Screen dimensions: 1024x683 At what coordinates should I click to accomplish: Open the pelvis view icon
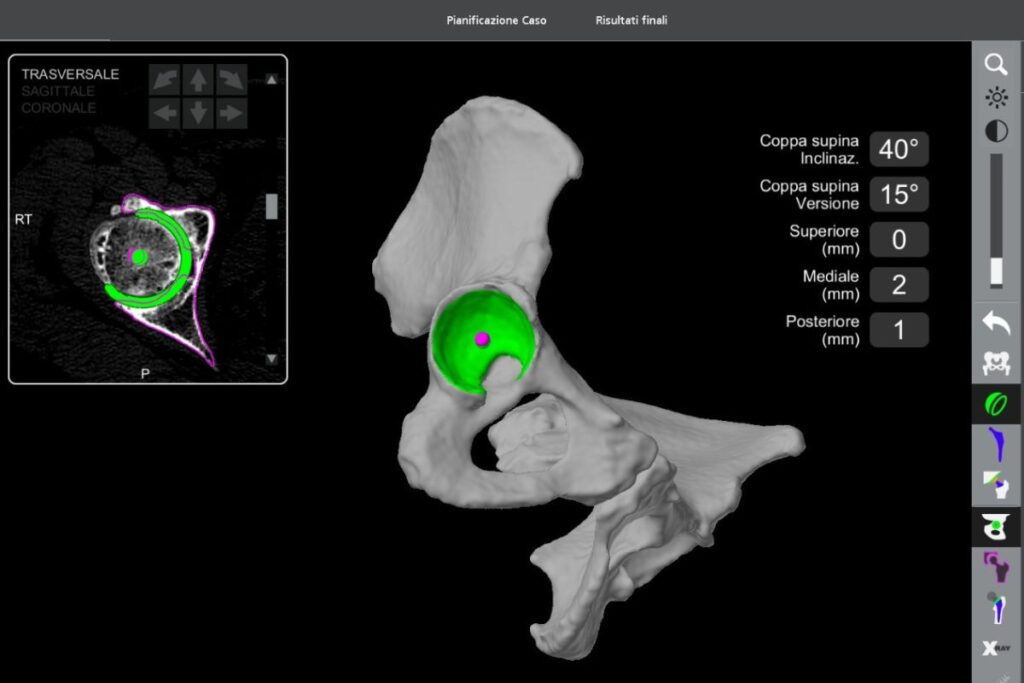coord(996,364)
